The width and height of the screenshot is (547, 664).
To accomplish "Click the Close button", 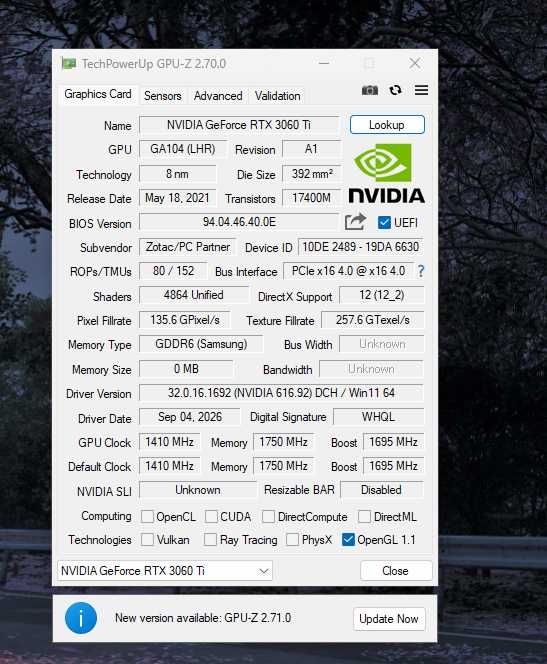I will click(x=396, y=571).
